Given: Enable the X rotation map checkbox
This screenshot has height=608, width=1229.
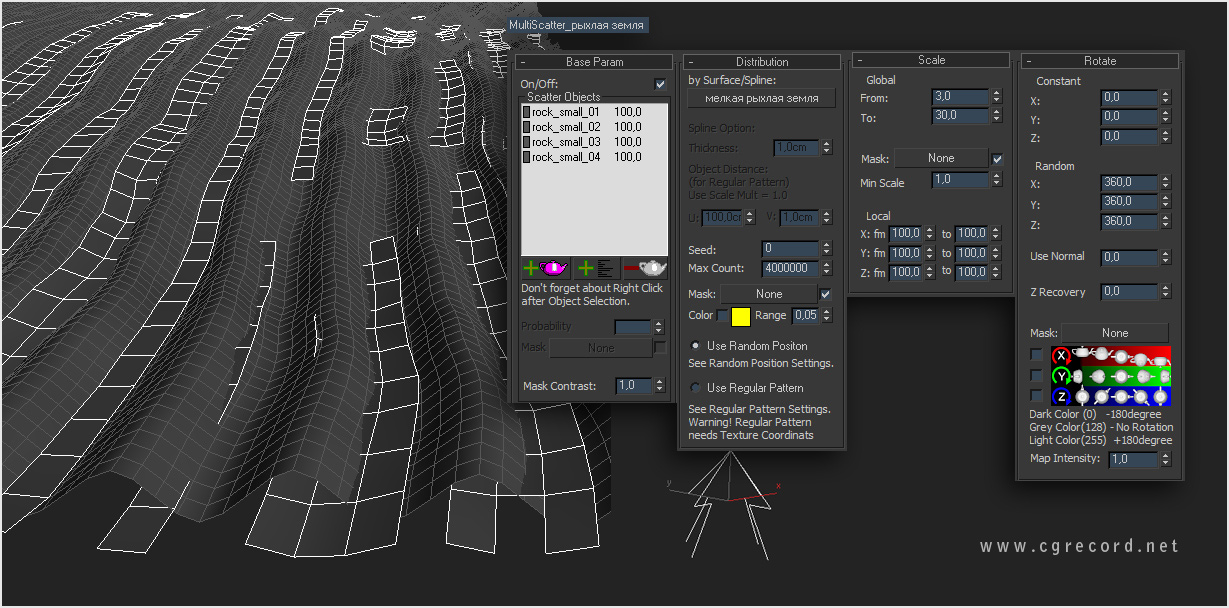Looking at the screenshot, I should click(x=1036, y=355).
